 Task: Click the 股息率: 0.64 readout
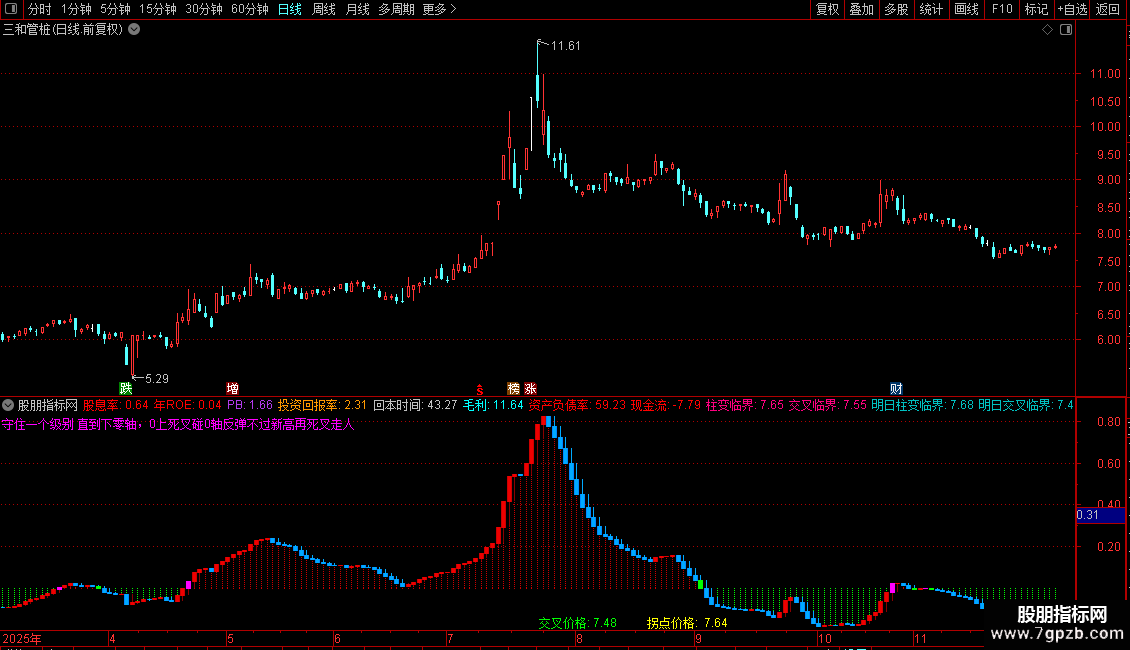click(x=116, y=405)
